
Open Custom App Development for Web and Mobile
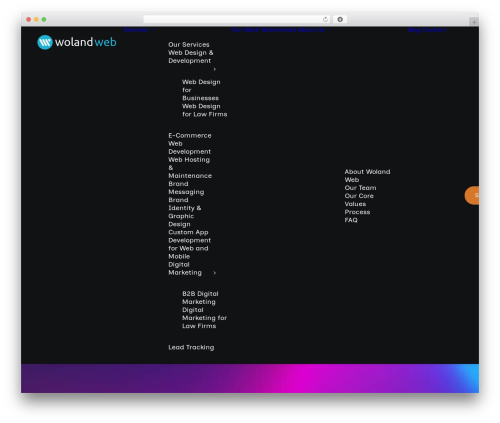[x=189, y=244]
